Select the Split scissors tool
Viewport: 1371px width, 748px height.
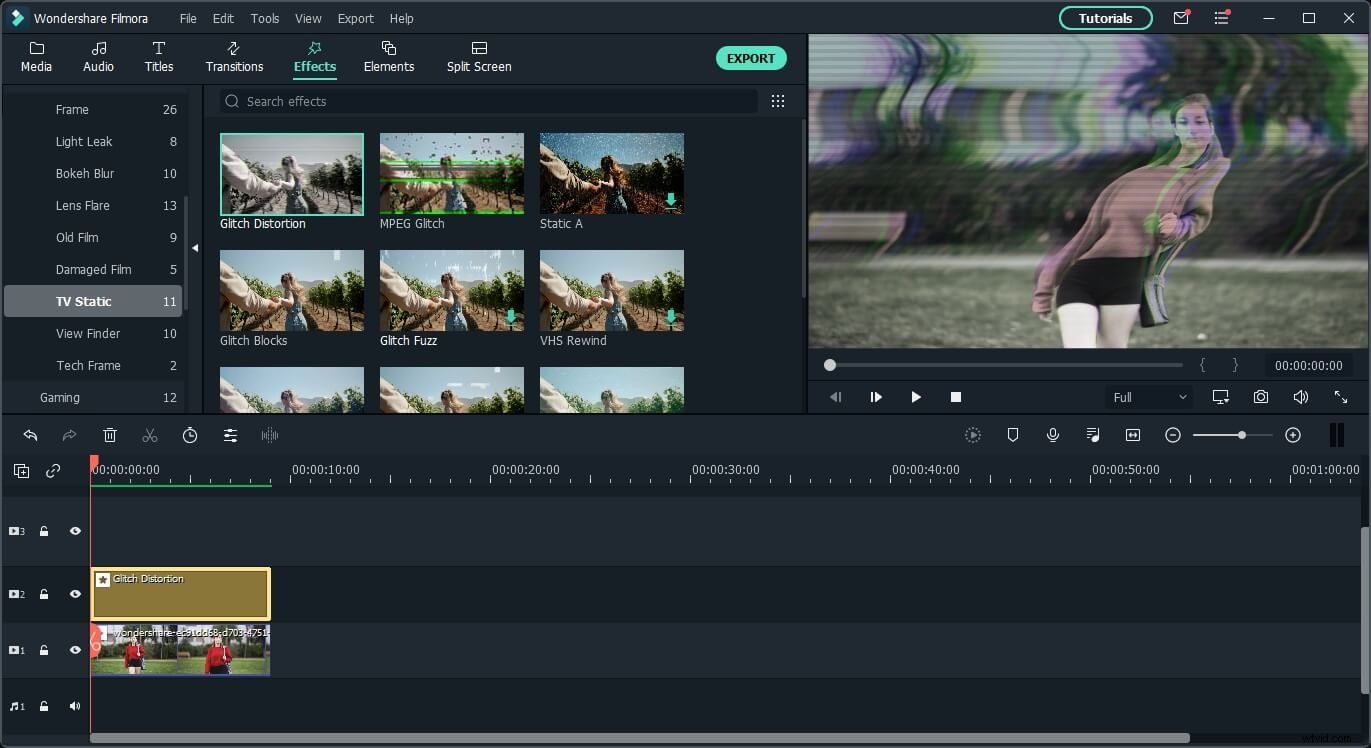click(150, 435)
